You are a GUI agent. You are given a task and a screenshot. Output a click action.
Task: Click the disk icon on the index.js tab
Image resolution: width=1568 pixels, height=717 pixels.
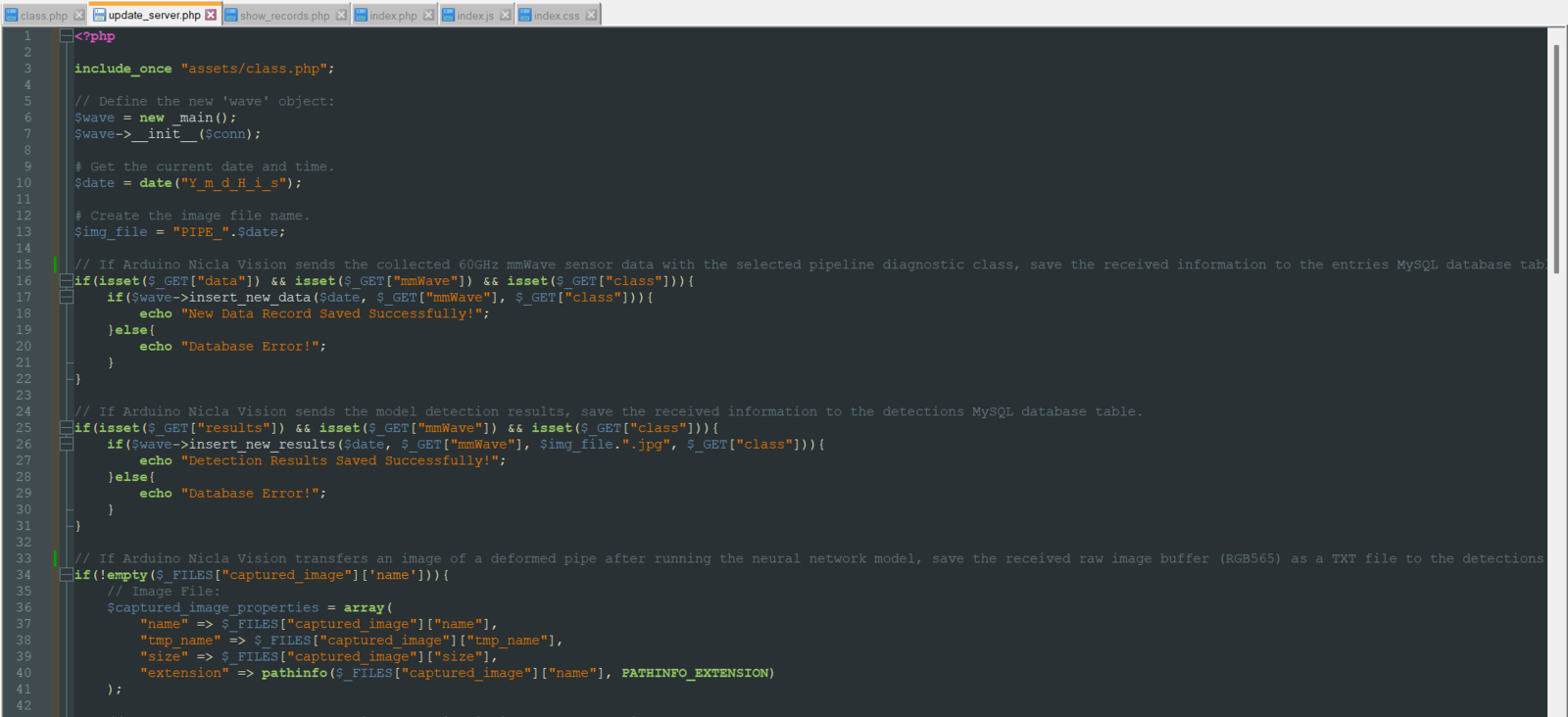coord(448,15)
